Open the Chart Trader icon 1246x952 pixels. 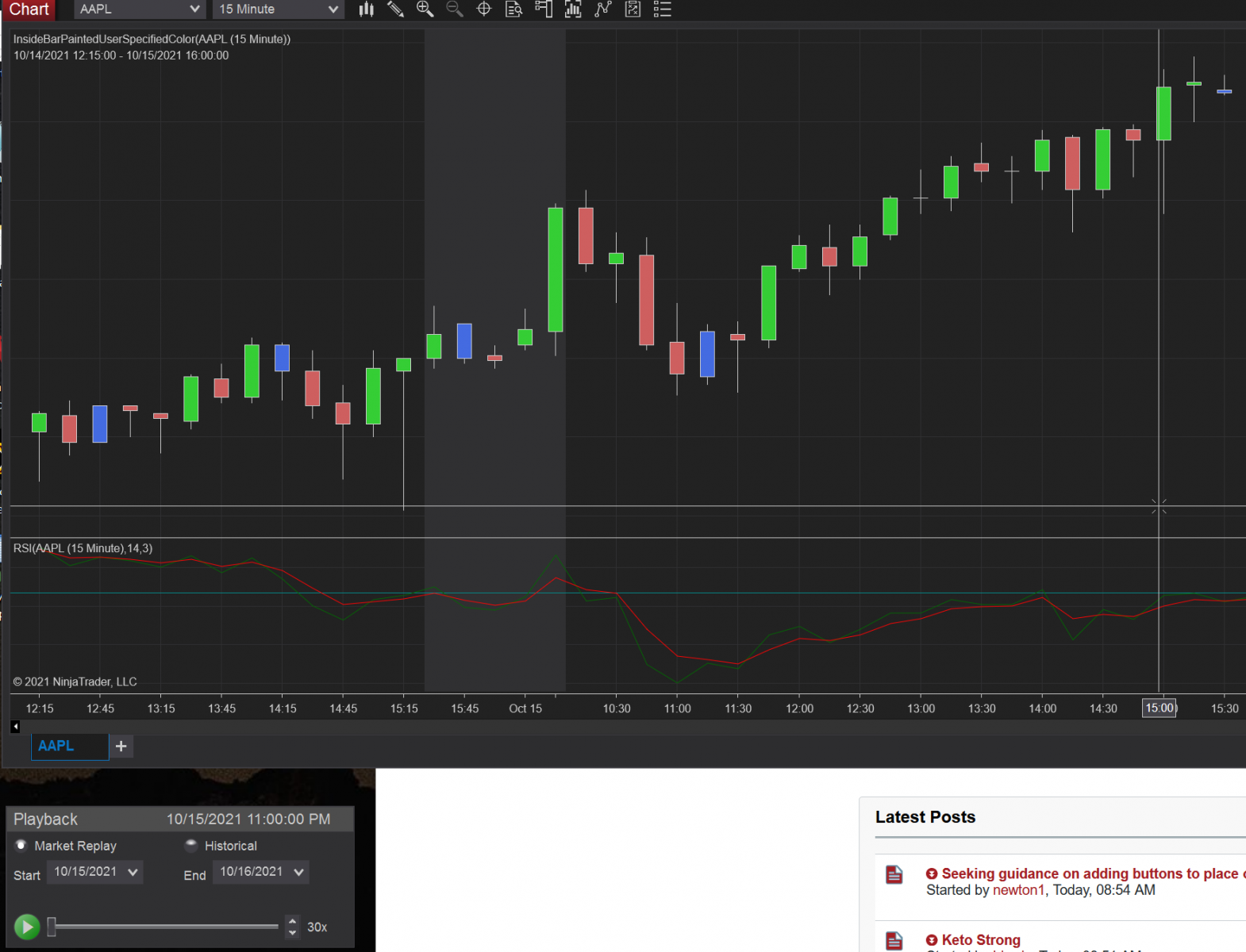[x=544, y=10]
